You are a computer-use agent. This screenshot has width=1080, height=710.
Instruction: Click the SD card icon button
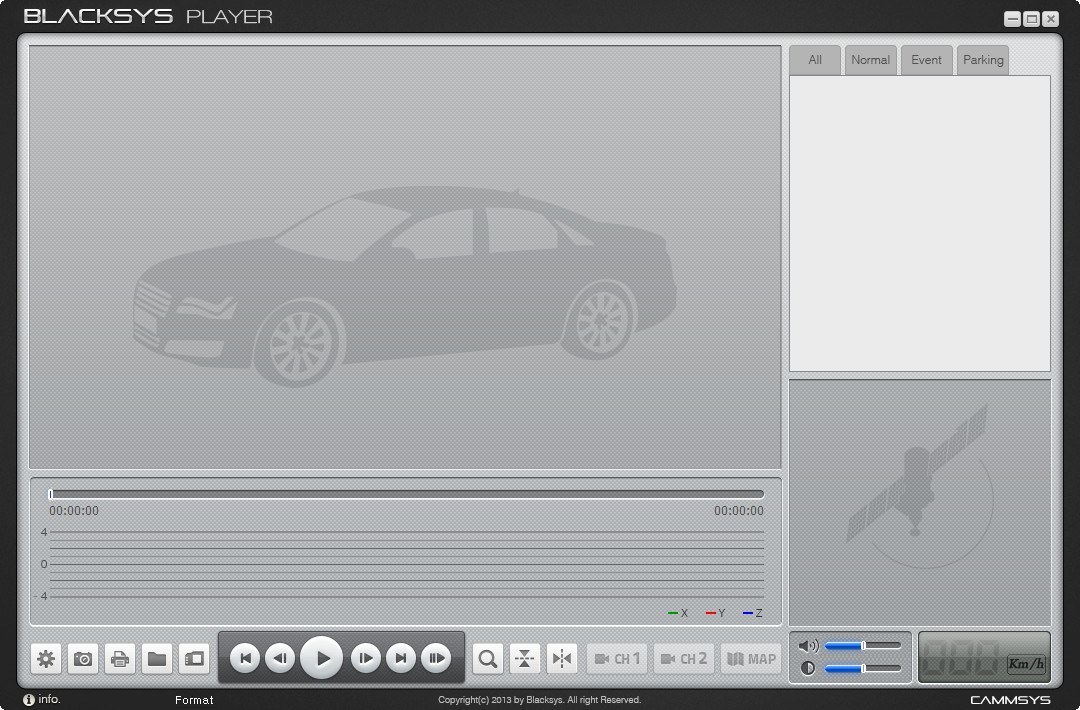click(x=194, y=659)
